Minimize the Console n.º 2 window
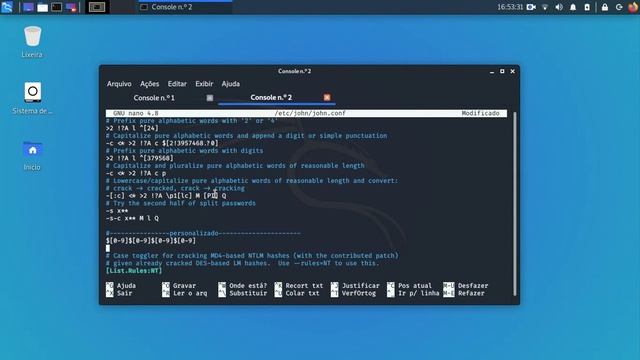Viewport: 640px width, 360px height. click(492, 71)
